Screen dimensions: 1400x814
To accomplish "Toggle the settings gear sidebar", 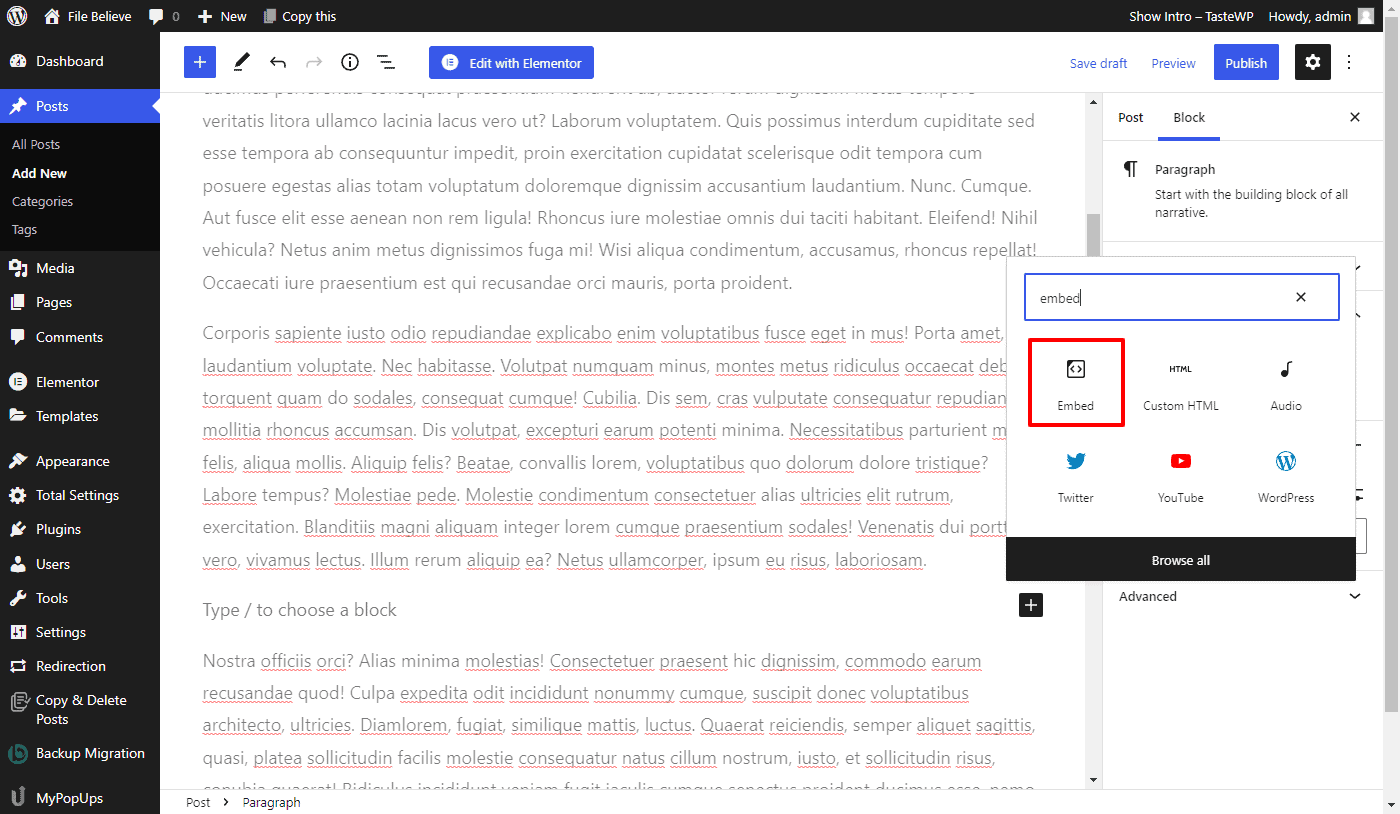I will pos(1313,62).
